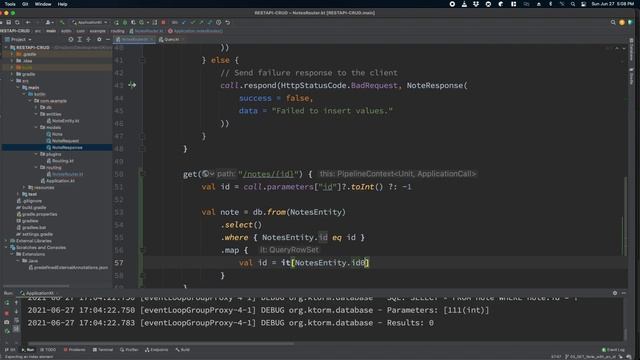Switch to the NotesRouter.kt editor tab
The height and width of the screenshot is (360, 640).
(x=135, y=40)
